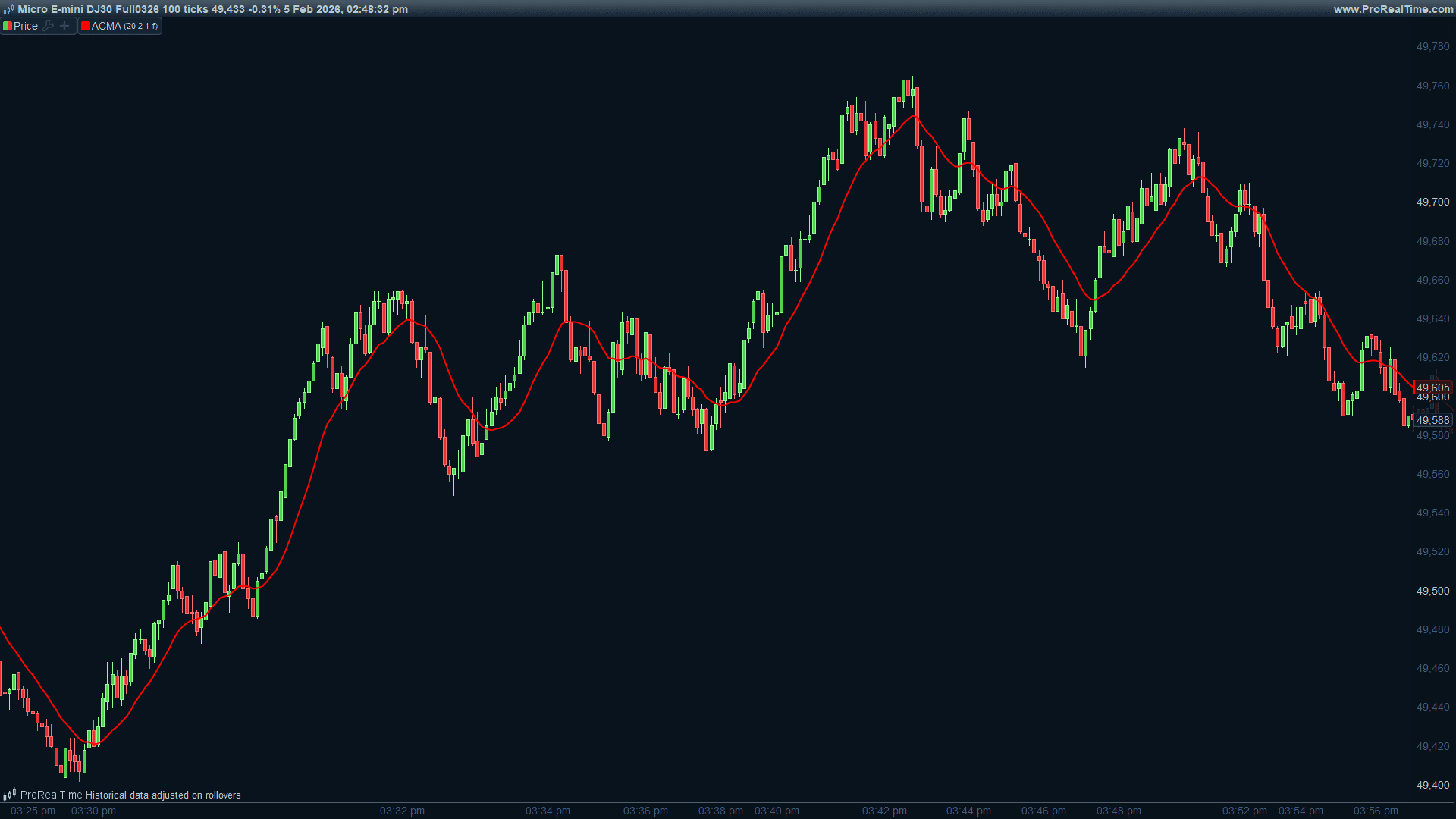Screen dimensions: 1456x819
Task: Click the 03:56 pm time axis marker
Action: [x=1376, y=811]
